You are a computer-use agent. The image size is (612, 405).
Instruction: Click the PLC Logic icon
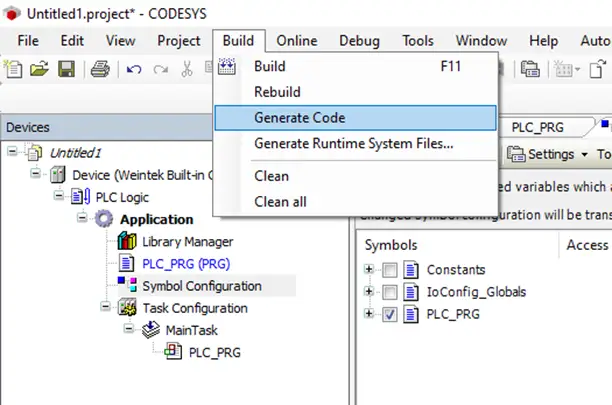[81, 197]
